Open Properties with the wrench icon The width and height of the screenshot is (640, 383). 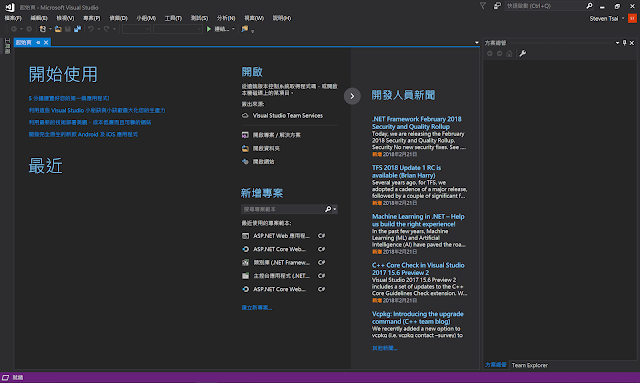tap(522, 53)
